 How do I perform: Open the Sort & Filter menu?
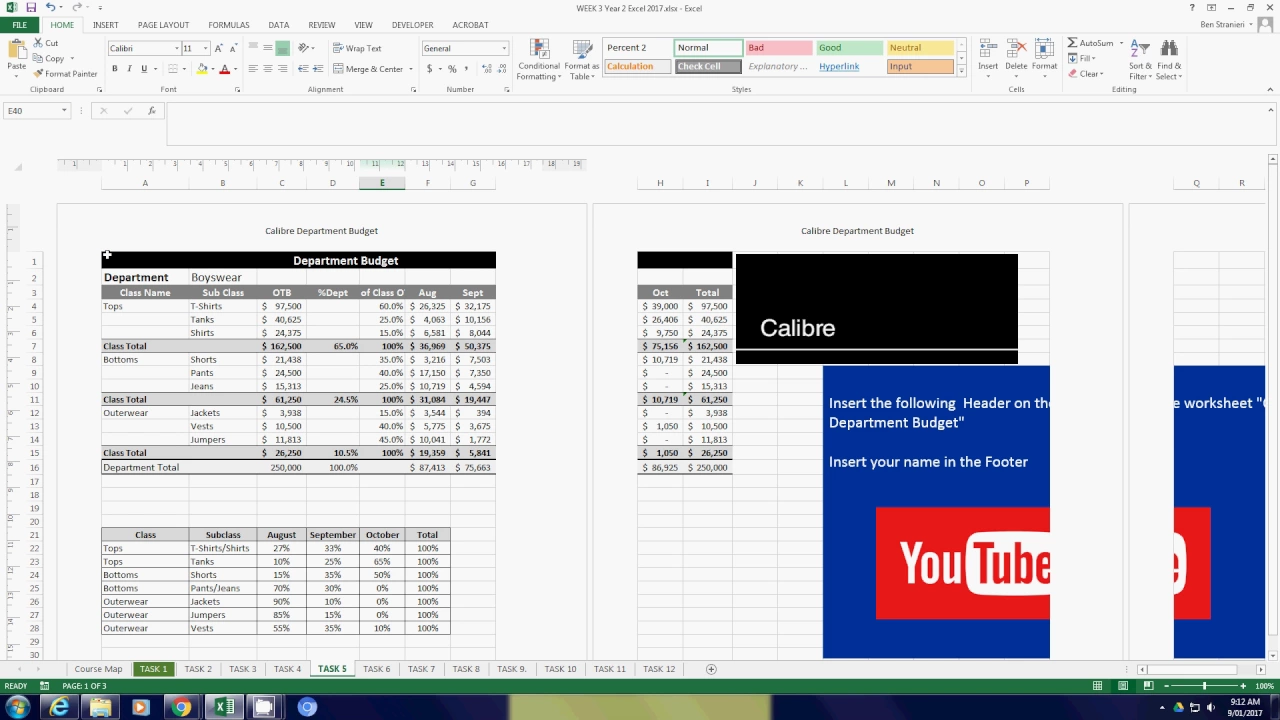(x=1140, y=60)
